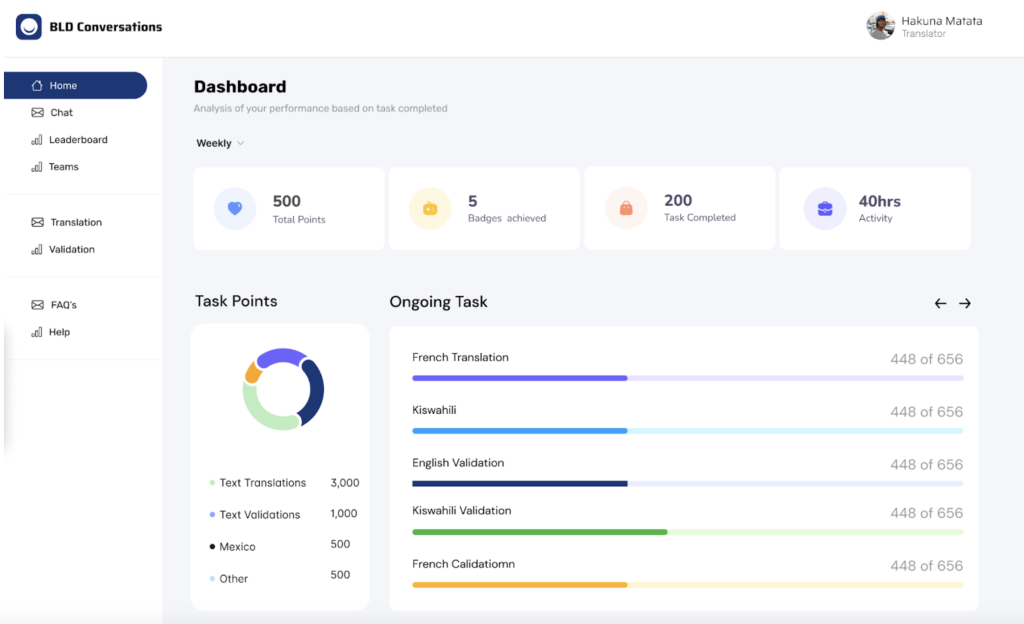Advance ongoing tasks with the right arrow
This screenshot has height=624, width=1024.
click(965, 303)
